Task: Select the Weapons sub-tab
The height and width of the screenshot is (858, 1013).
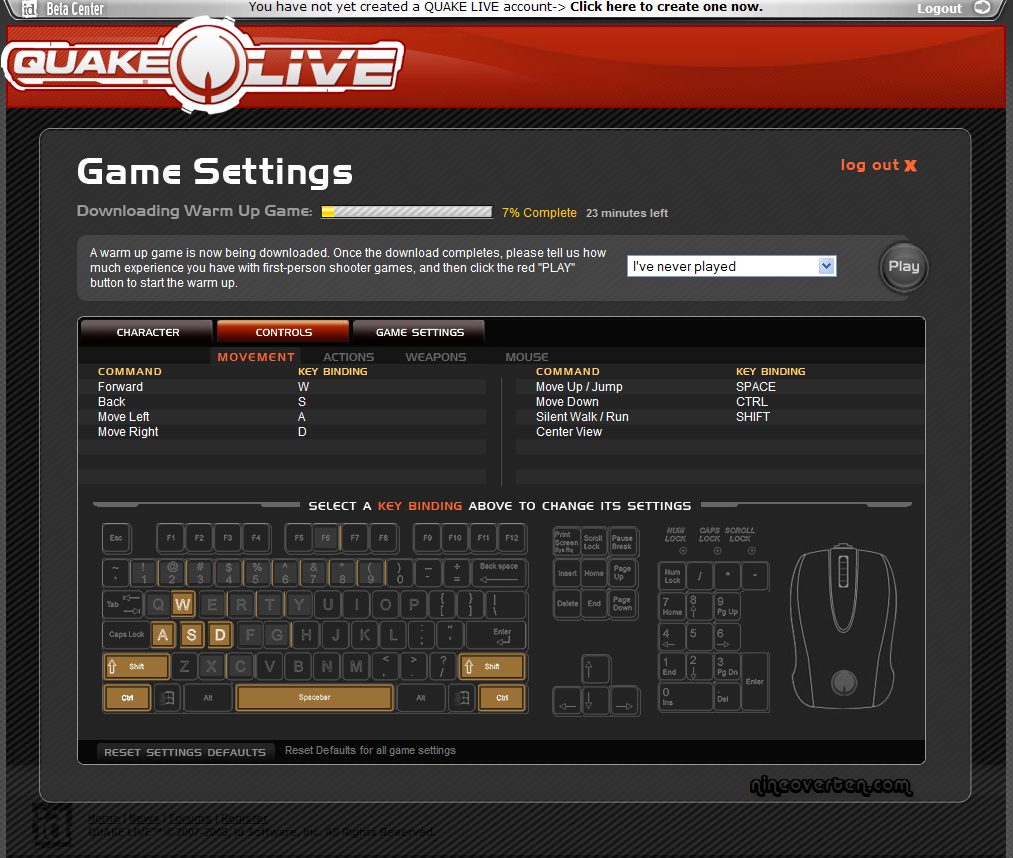Action: 435,357
